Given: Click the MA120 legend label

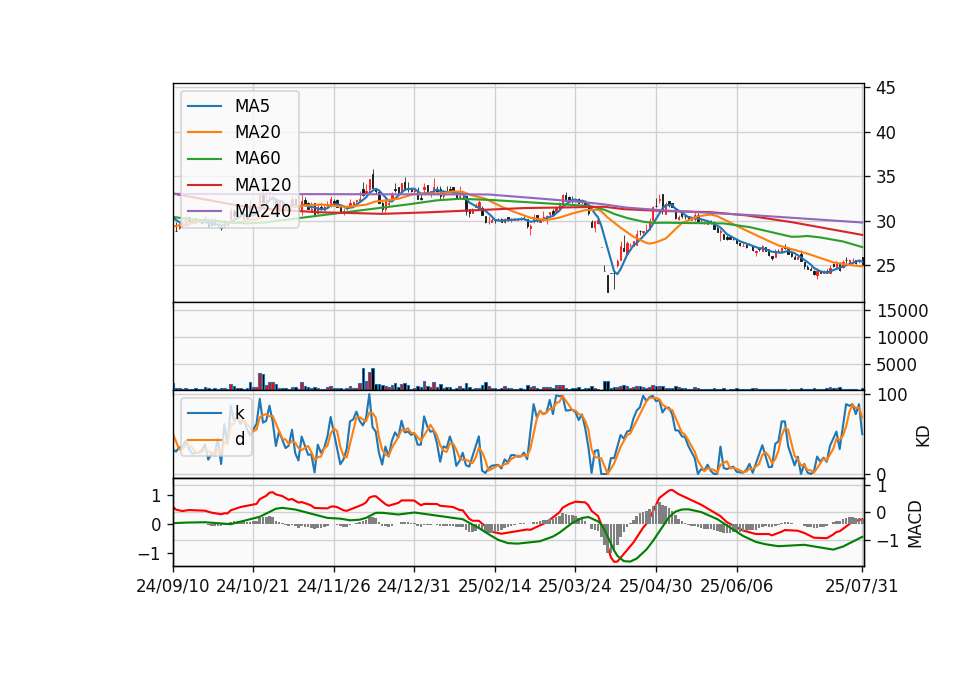Looking at the screenshot, I should click(x=263, y=185).
